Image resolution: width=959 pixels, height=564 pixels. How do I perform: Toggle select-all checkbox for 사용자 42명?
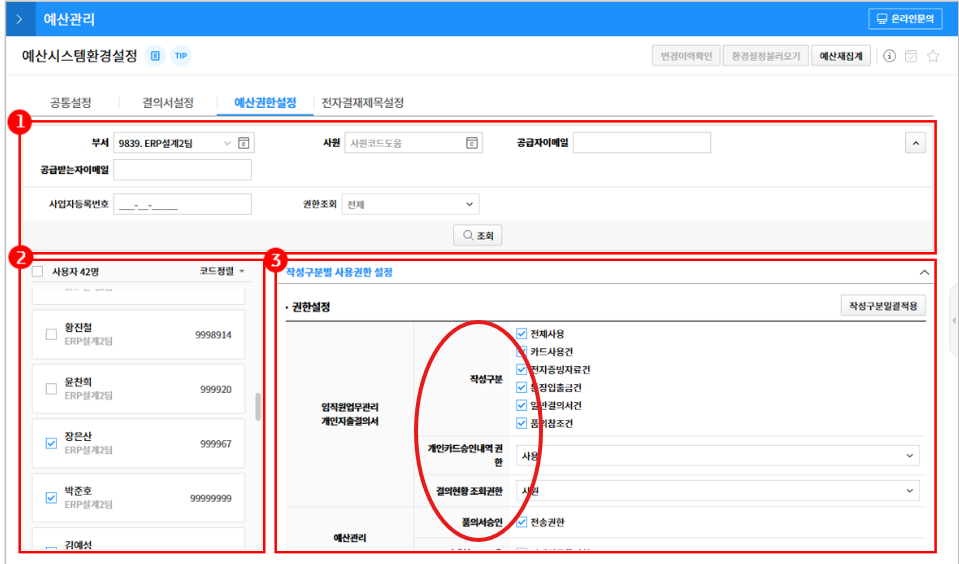37,271
